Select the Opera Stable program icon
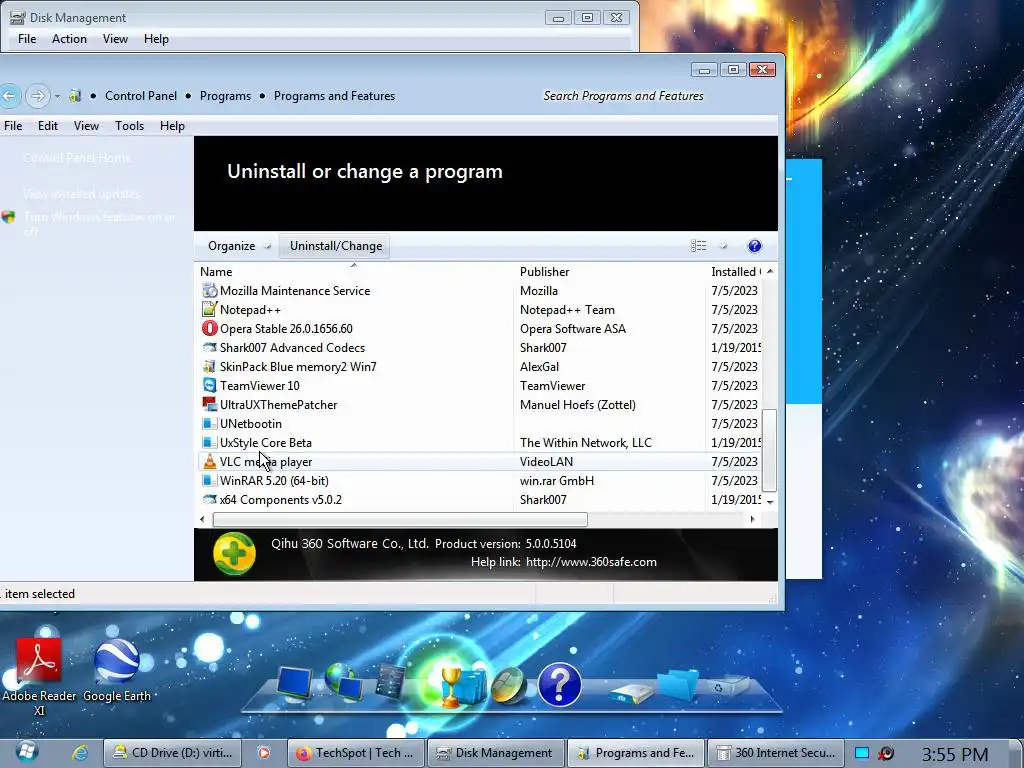This screenshot has width=1024, height=768. pos(209,328)
